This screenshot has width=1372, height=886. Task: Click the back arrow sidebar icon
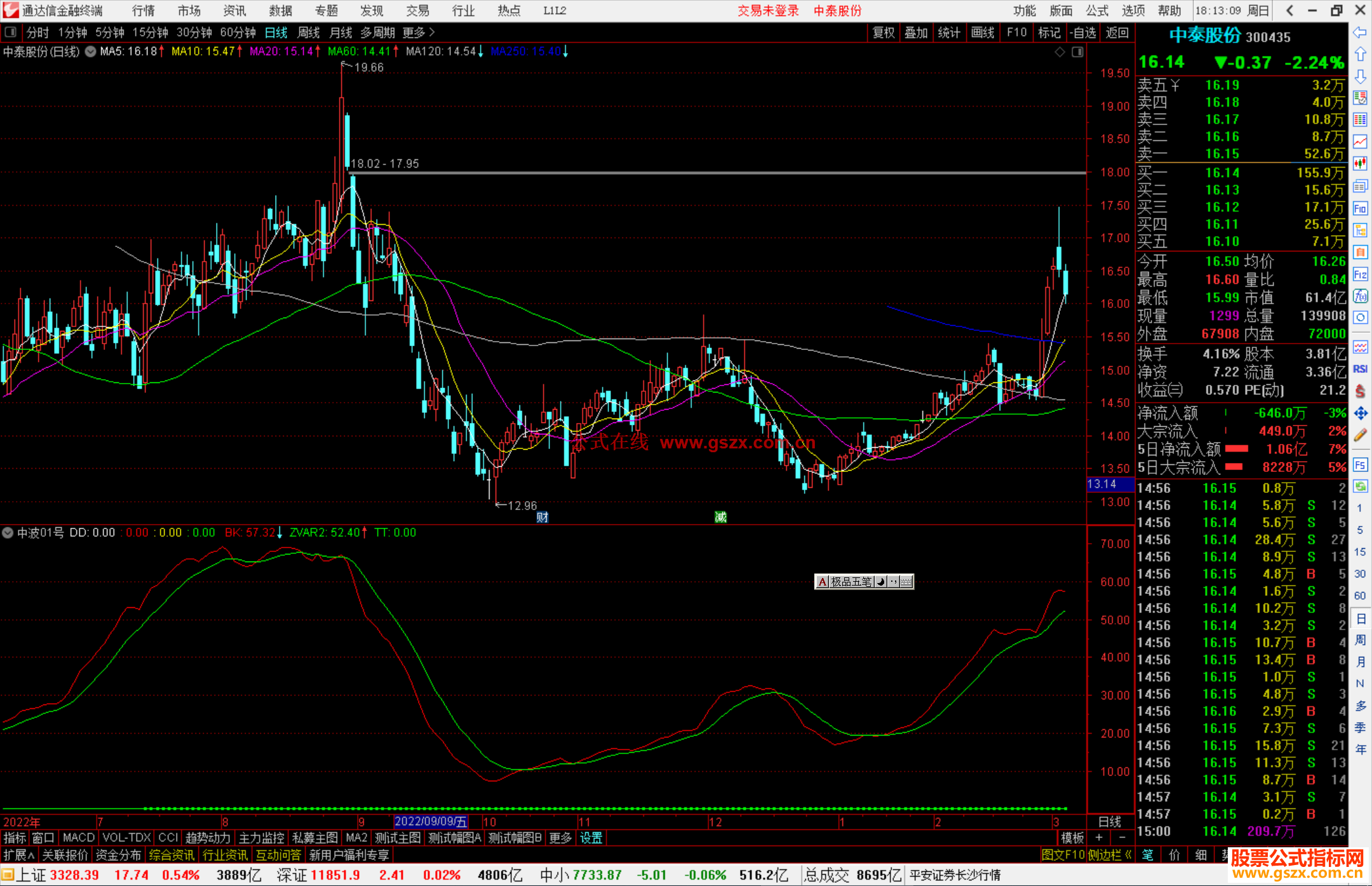tap(1360, 32)
